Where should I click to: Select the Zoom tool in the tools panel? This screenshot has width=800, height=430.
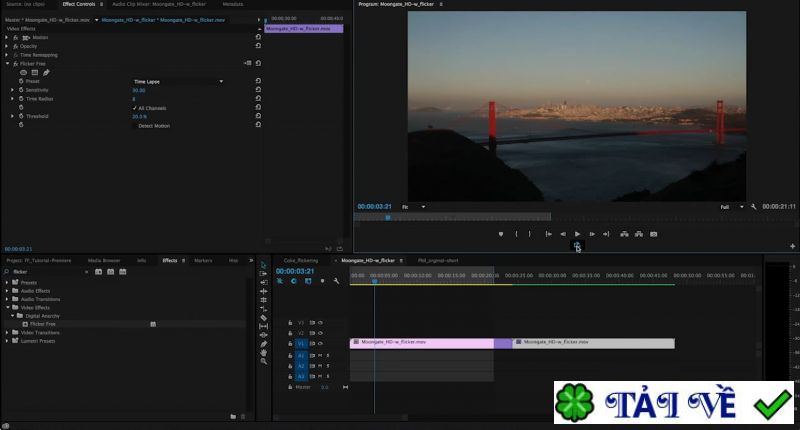click(x=263, y=361)
